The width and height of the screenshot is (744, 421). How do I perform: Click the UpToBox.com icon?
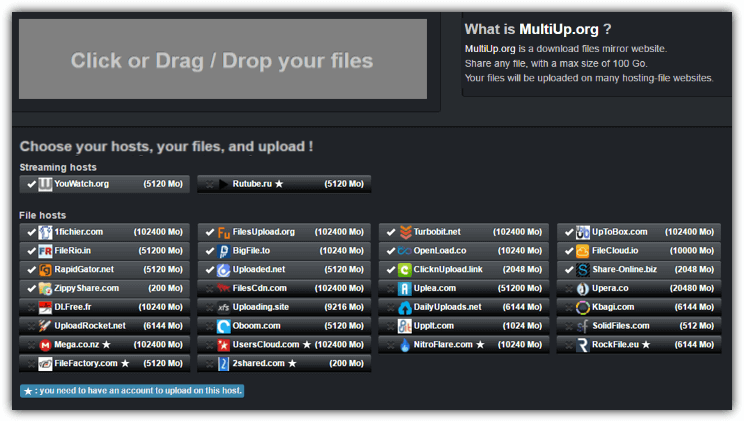[583, 232]
